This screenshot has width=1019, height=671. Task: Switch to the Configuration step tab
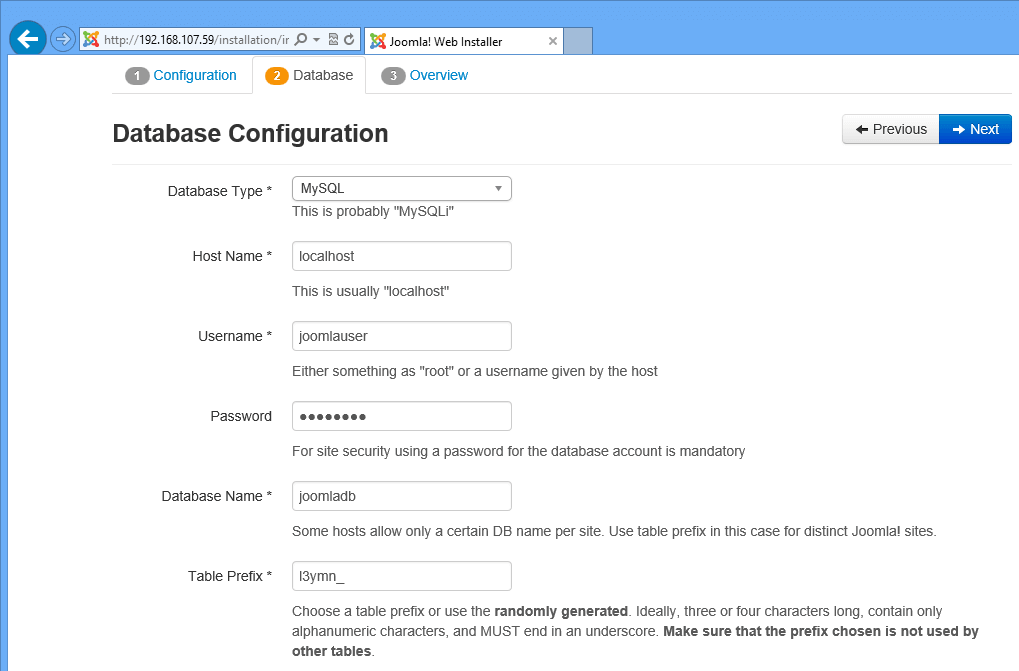pos(181,75)
